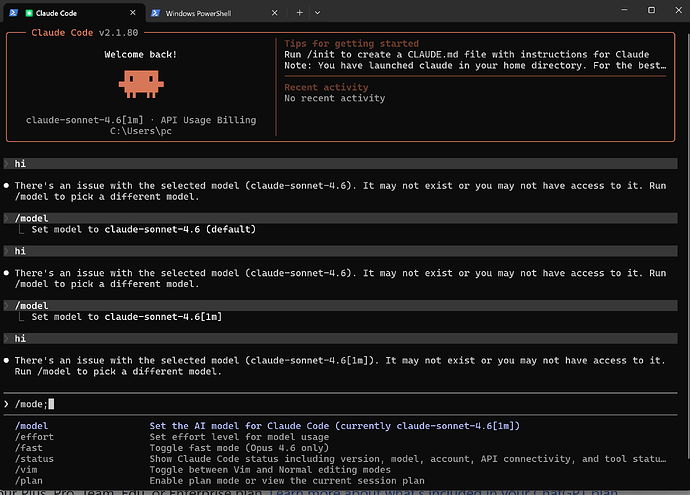This screenshot has width=690, height=495.
Task: Open a new terminal tab
Action: pos(299,13)
